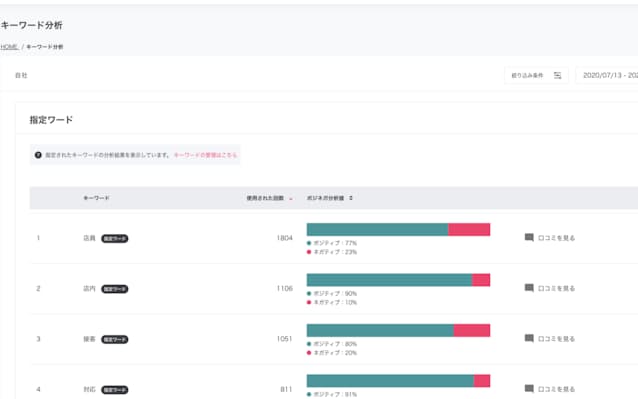This screenshot has width=638, height=399.
Task: Click the keyword name in row 2
Action: pos(89,288)
